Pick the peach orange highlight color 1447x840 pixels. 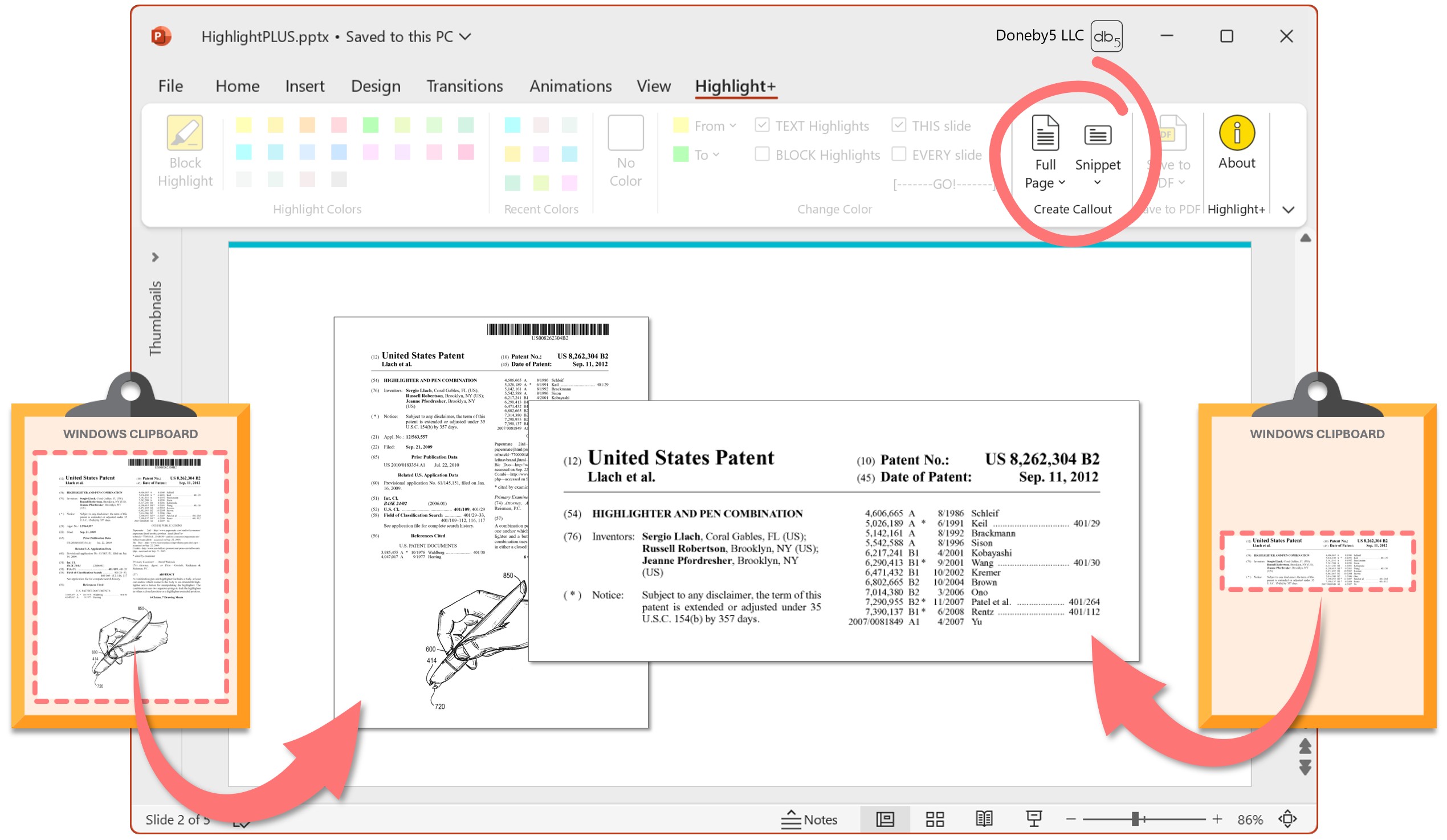pyautogui.click(x=307, y=125)
